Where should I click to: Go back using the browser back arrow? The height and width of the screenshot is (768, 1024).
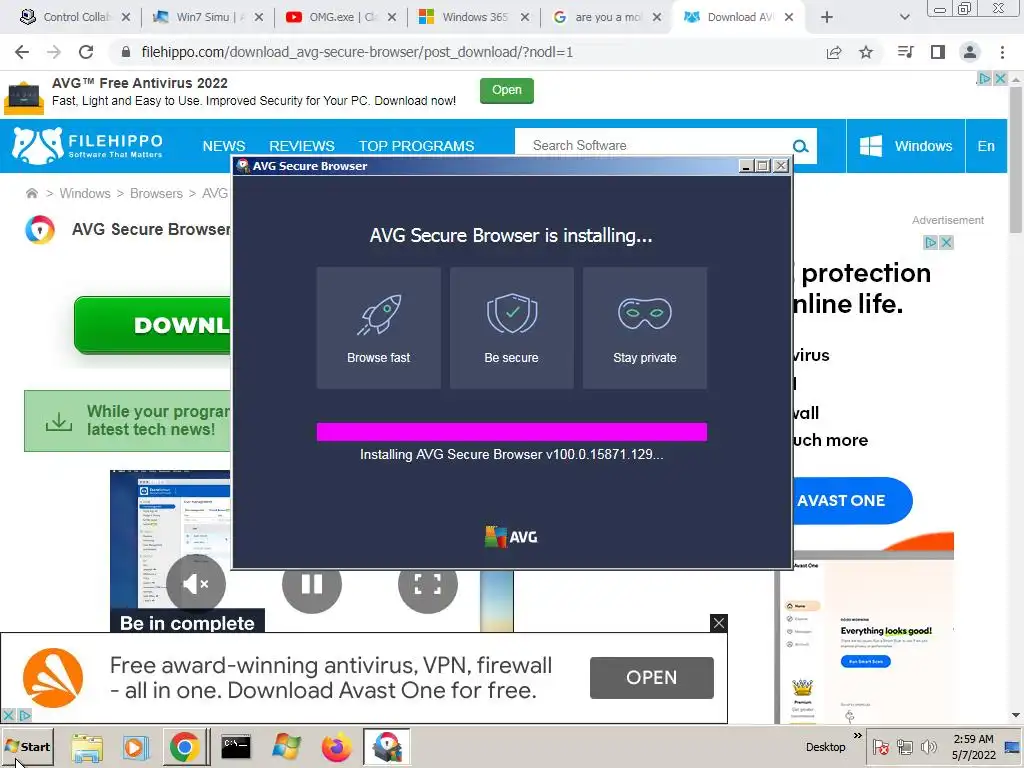[x=22, y=52]
